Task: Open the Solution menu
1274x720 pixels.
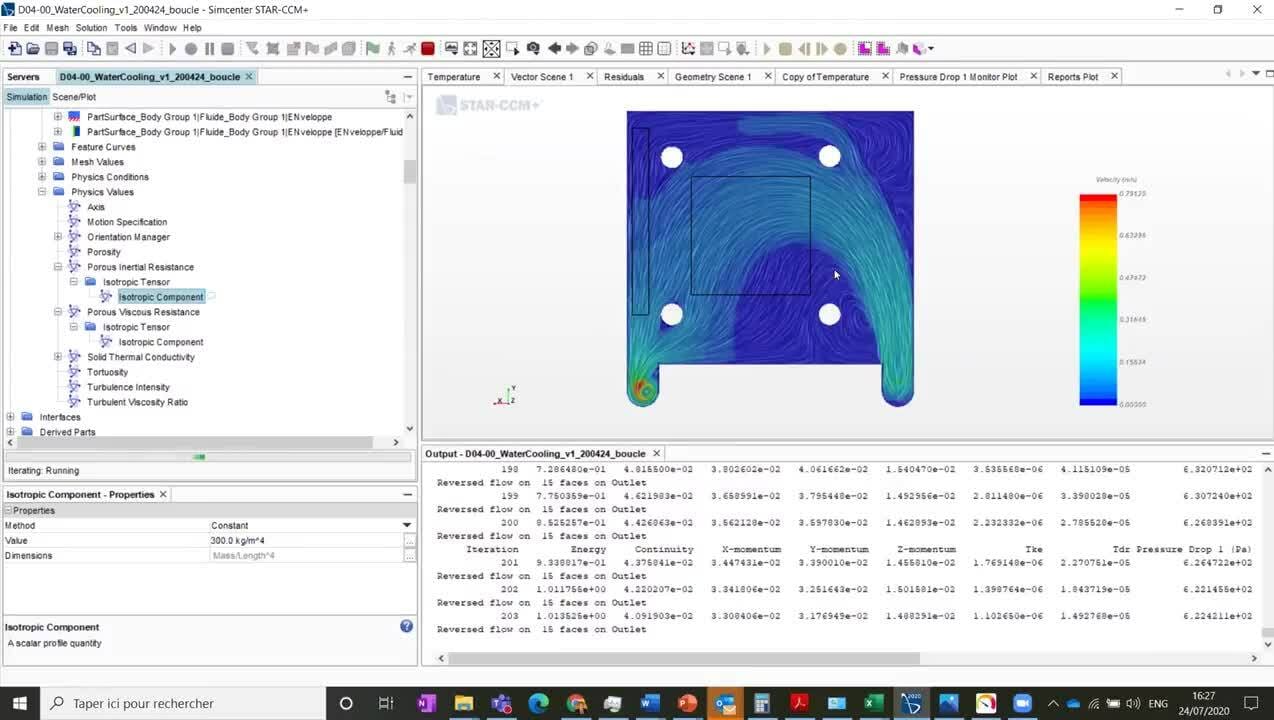Action: 91,28
